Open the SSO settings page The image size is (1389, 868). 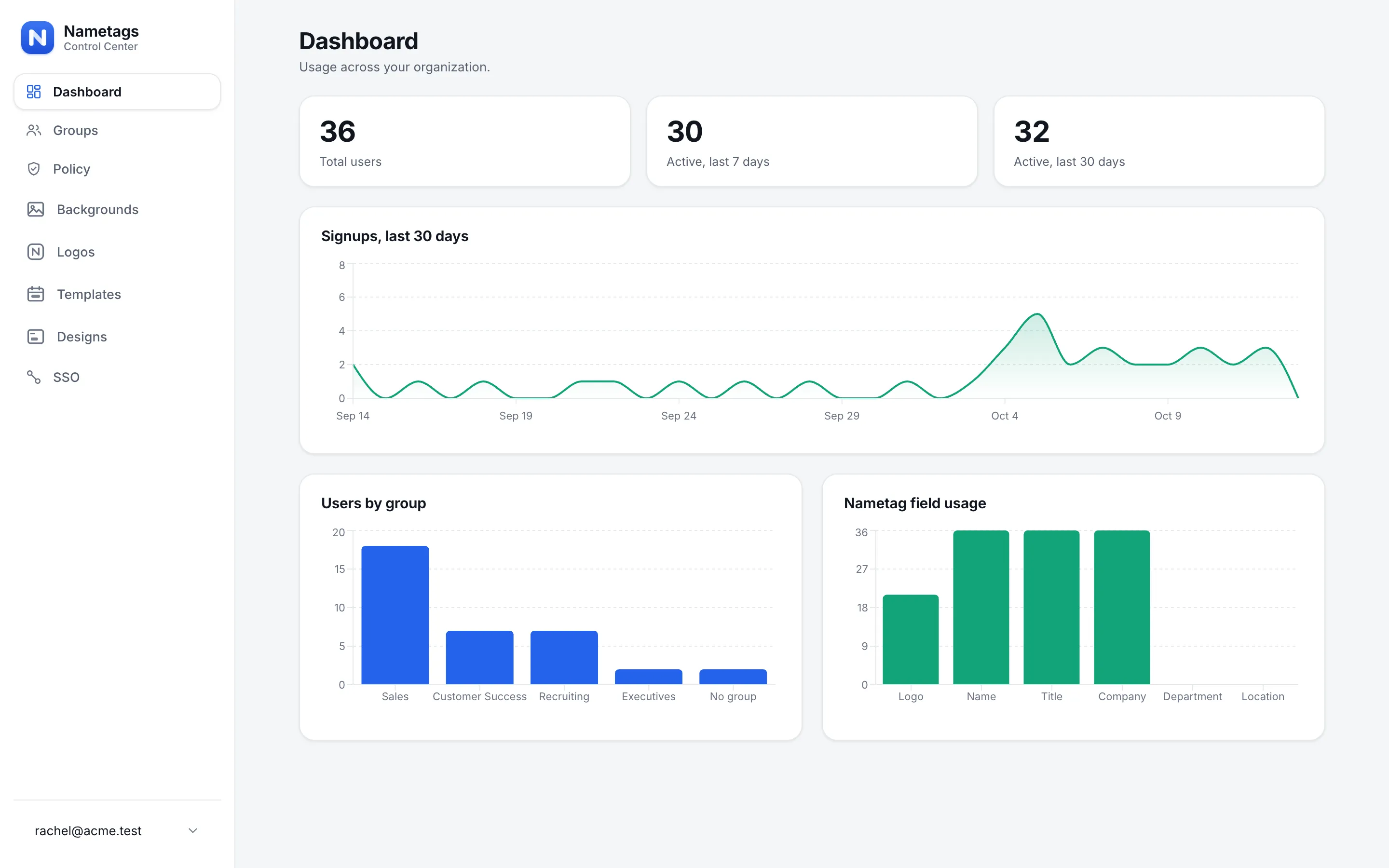tap(117, 377)
